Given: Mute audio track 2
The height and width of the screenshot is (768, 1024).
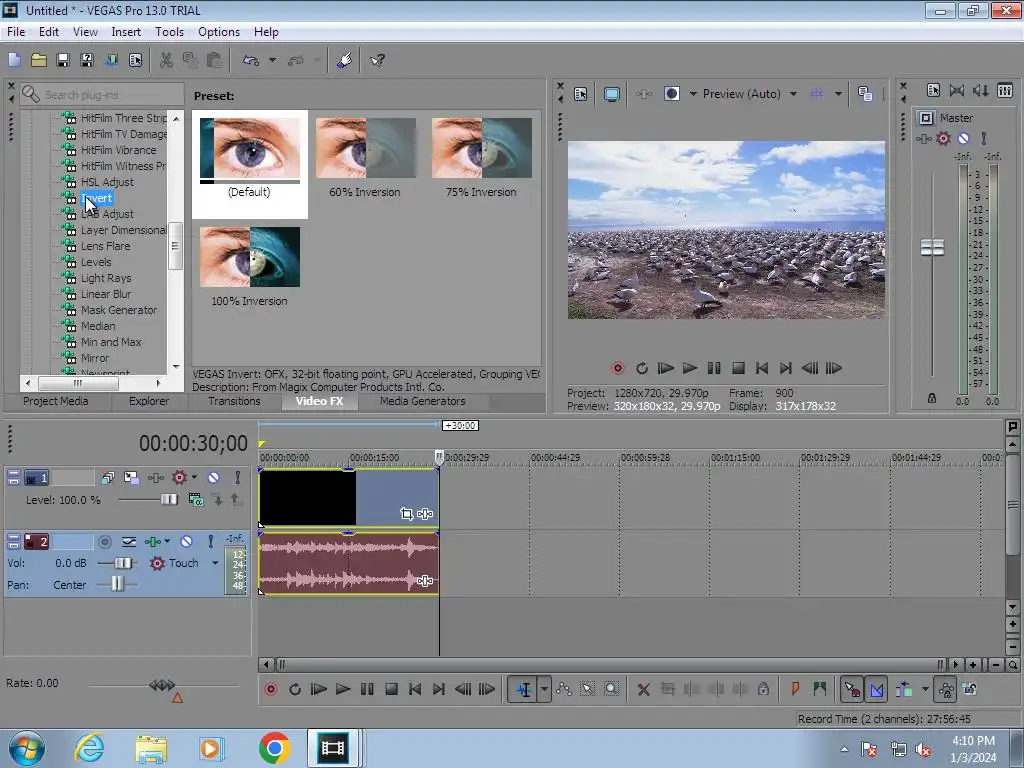Looking at the screenshot, I should pyautogui.click(x=186, y=541).
